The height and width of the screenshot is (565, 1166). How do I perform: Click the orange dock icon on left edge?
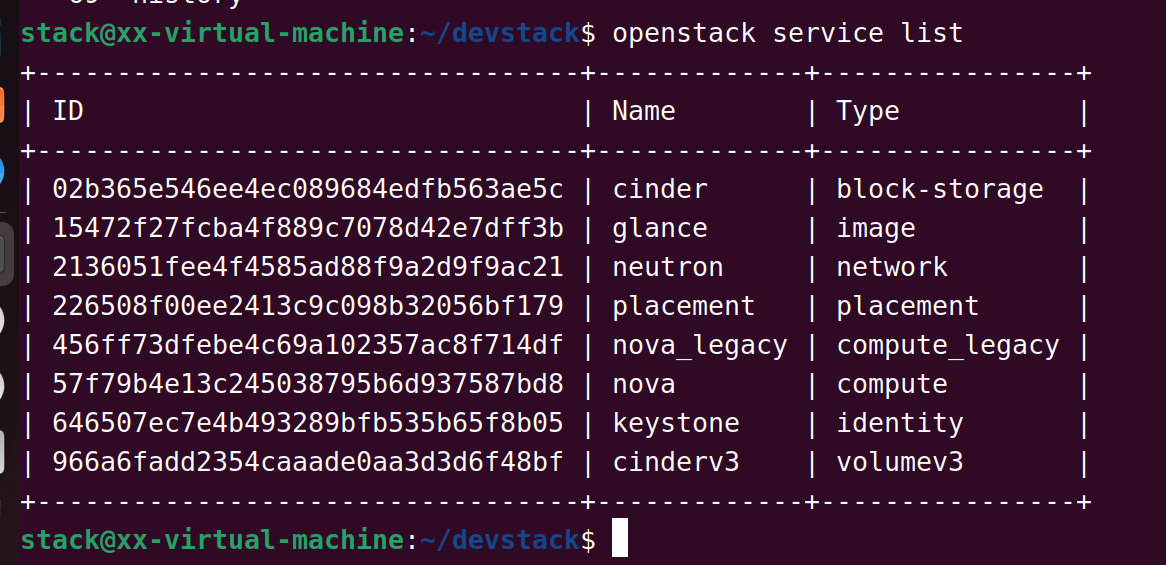(3, 105)
